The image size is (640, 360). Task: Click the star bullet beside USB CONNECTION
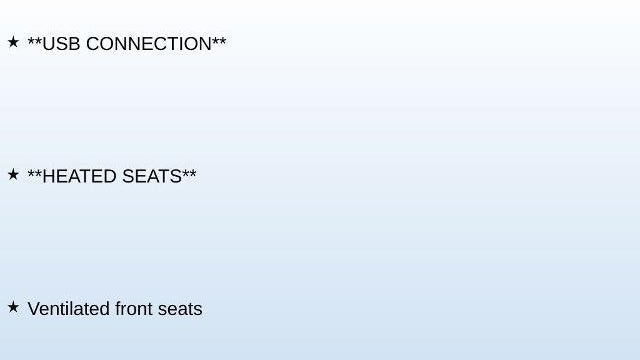coord(13,42)
